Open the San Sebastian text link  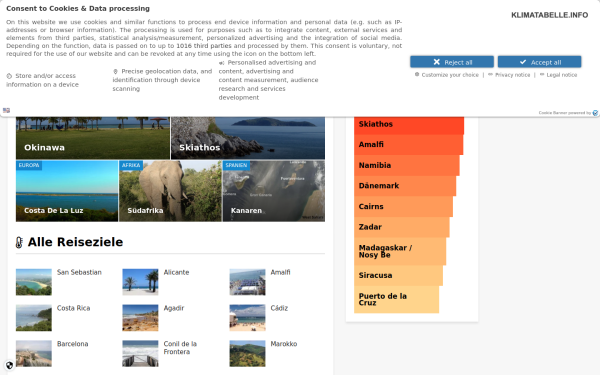coord(79,272)
